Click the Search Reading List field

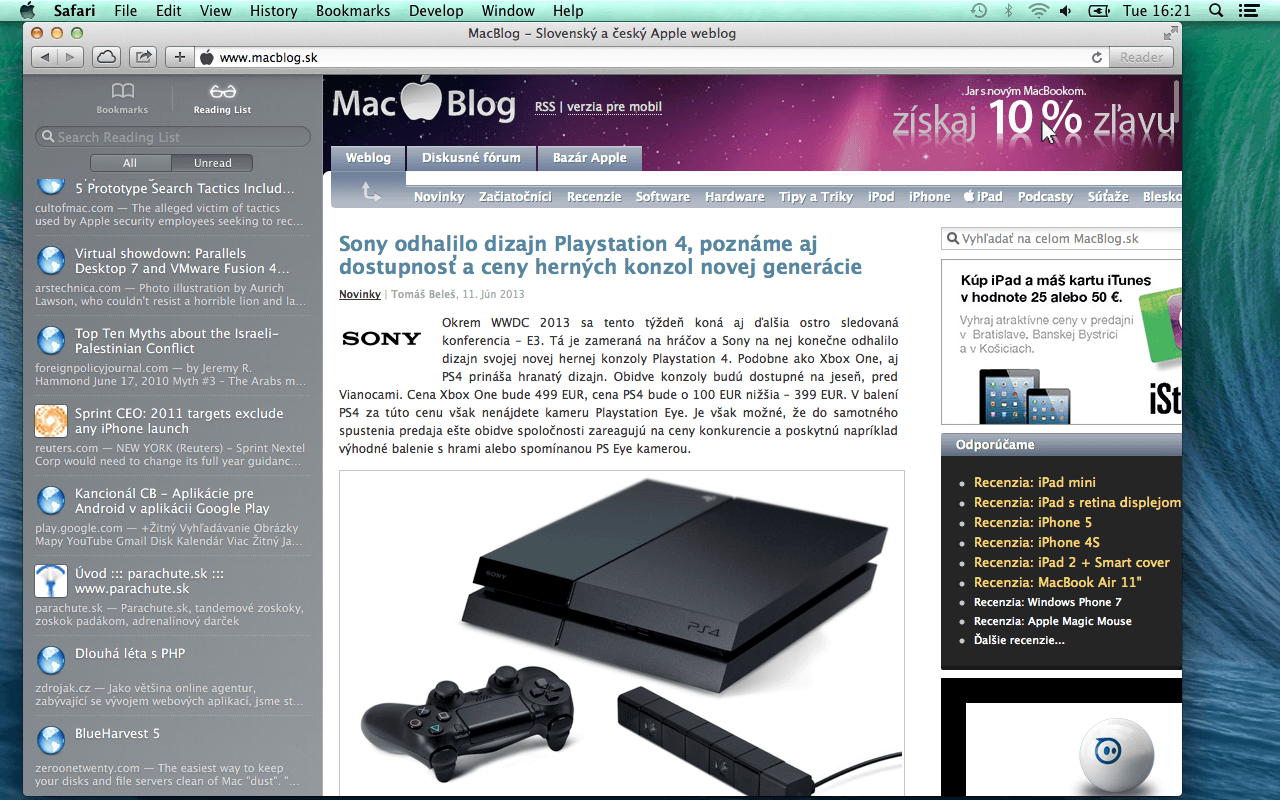coord(173,137)
